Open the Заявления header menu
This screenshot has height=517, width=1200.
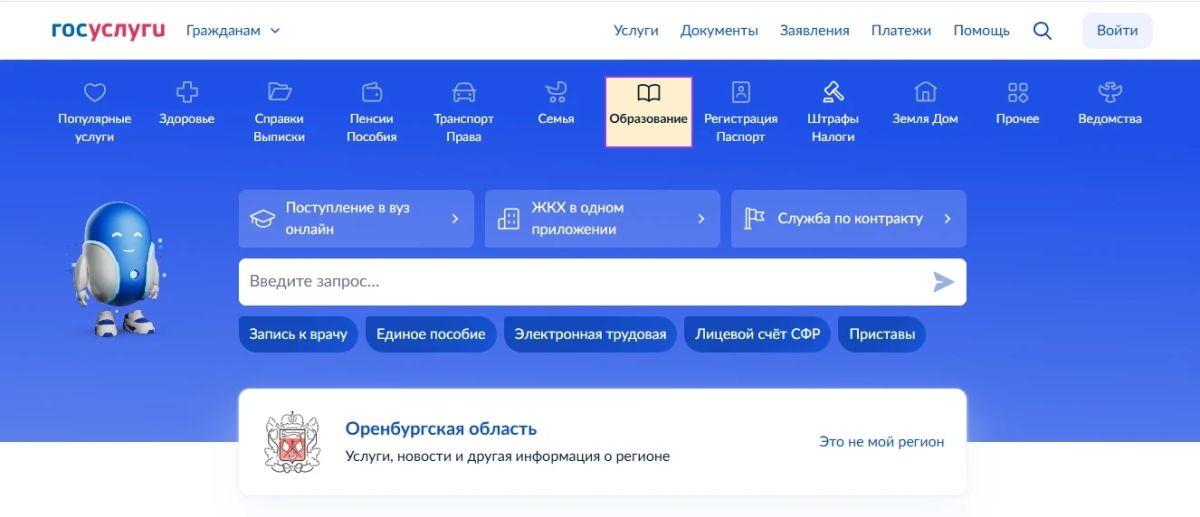tap(815, 30)
